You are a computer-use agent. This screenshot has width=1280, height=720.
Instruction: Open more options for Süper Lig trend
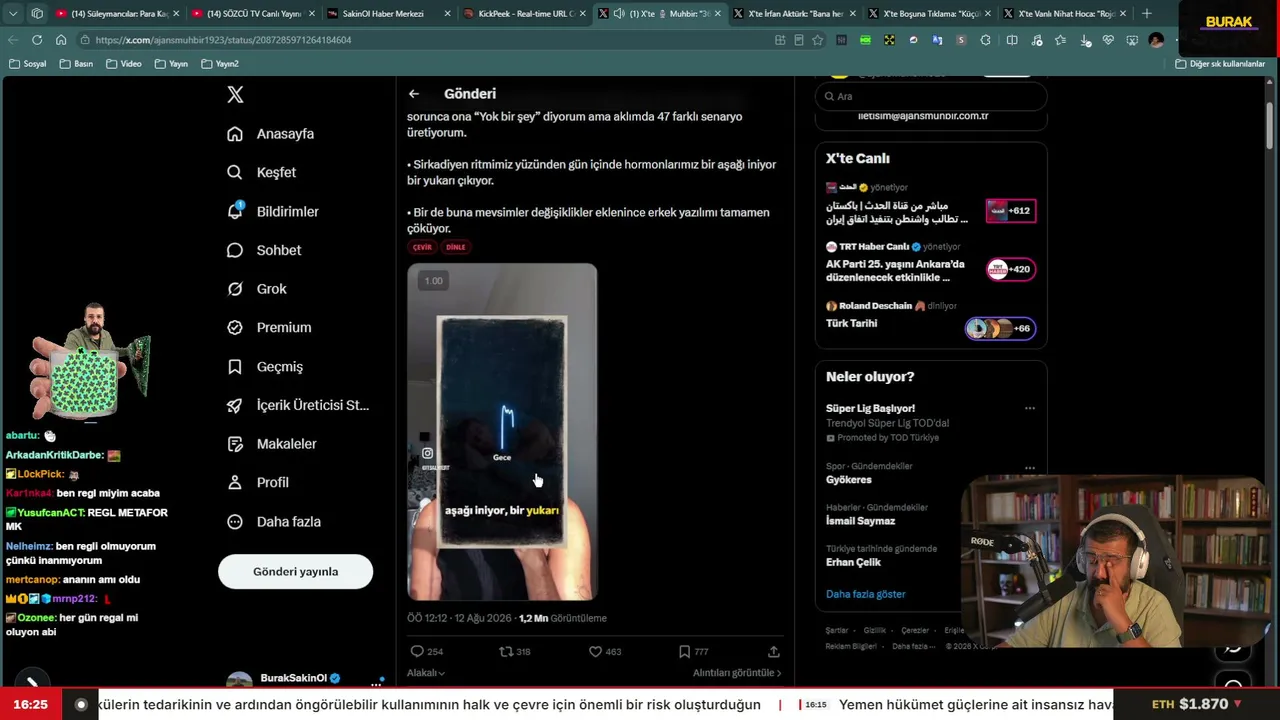point(1030,408)
